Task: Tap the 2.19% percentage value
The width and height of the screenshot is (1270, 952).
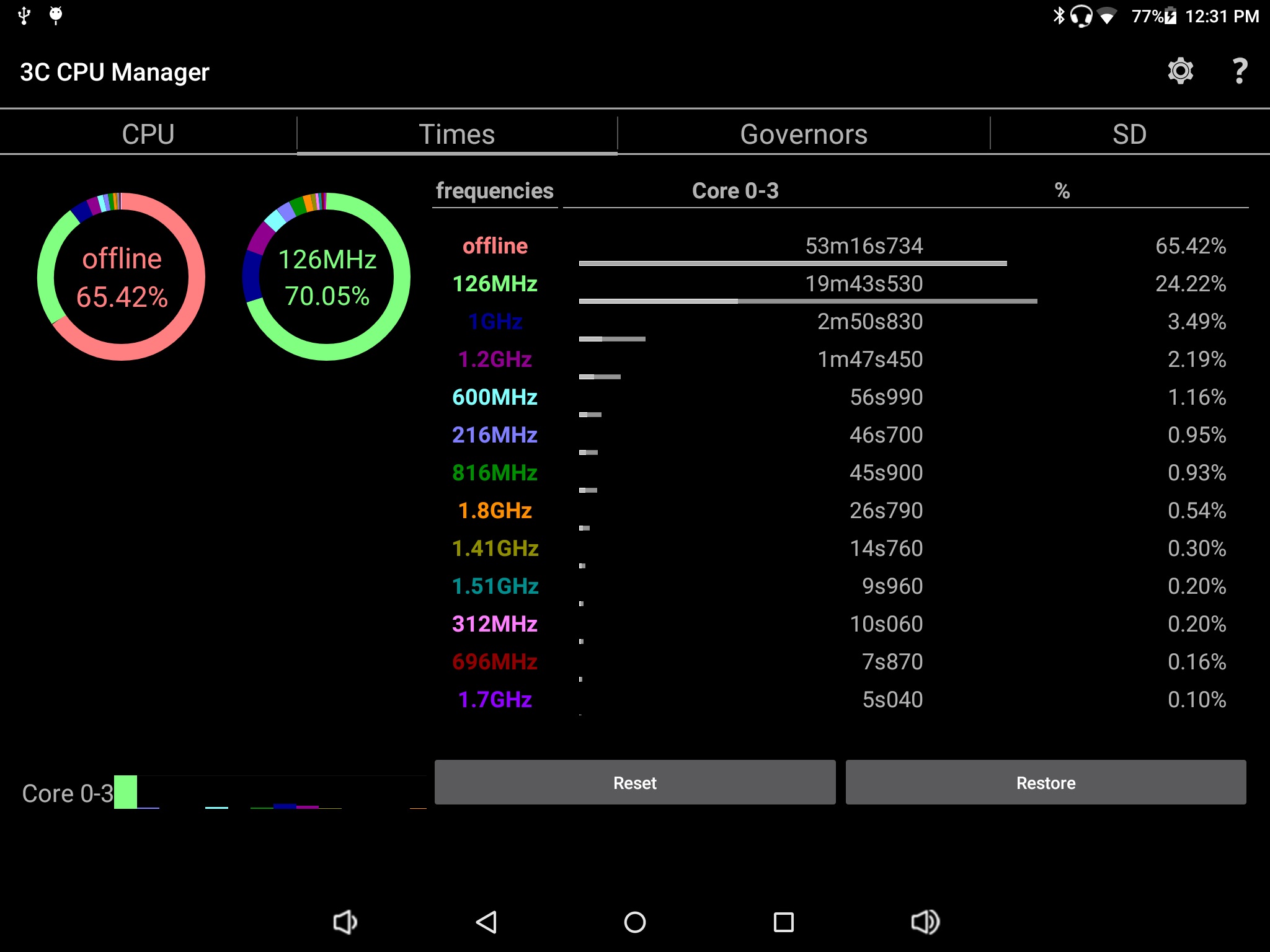Action: [1197, 359]
